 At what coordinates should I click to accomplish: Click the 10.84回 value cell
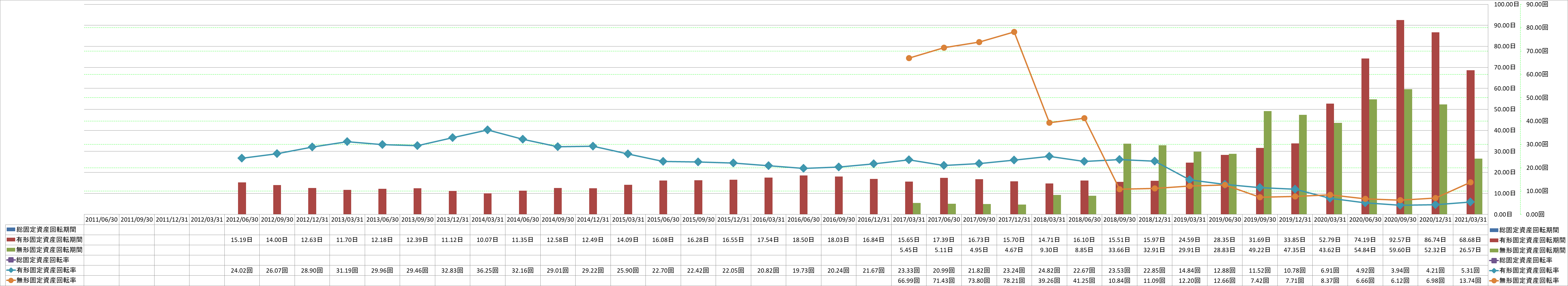(x=1119, y=280)
